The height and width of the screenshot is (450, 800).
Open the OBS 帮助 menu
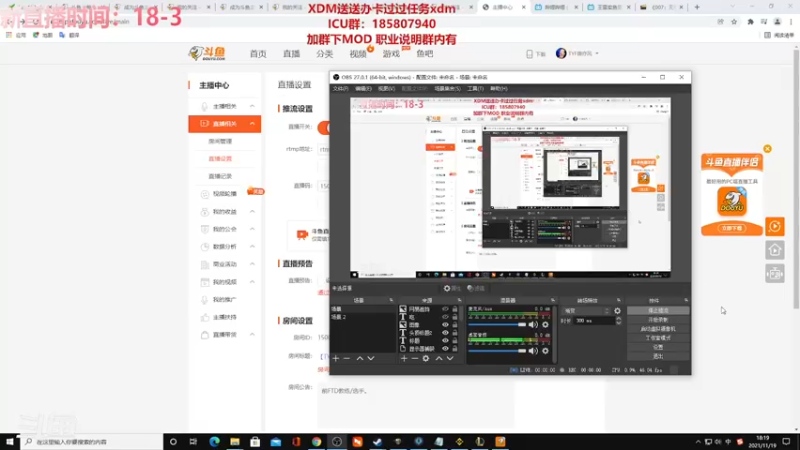[498, 89]
